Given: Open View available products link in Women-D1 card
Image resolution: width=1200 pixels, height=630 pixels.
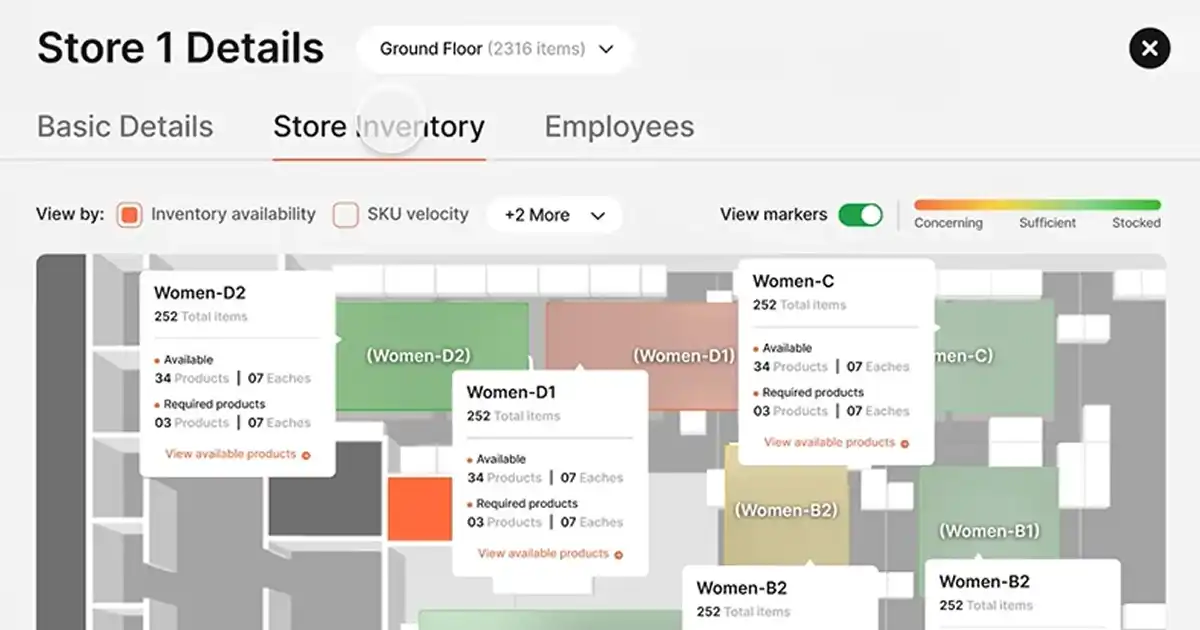Looking at the screenshot, I should click(543, 554).
